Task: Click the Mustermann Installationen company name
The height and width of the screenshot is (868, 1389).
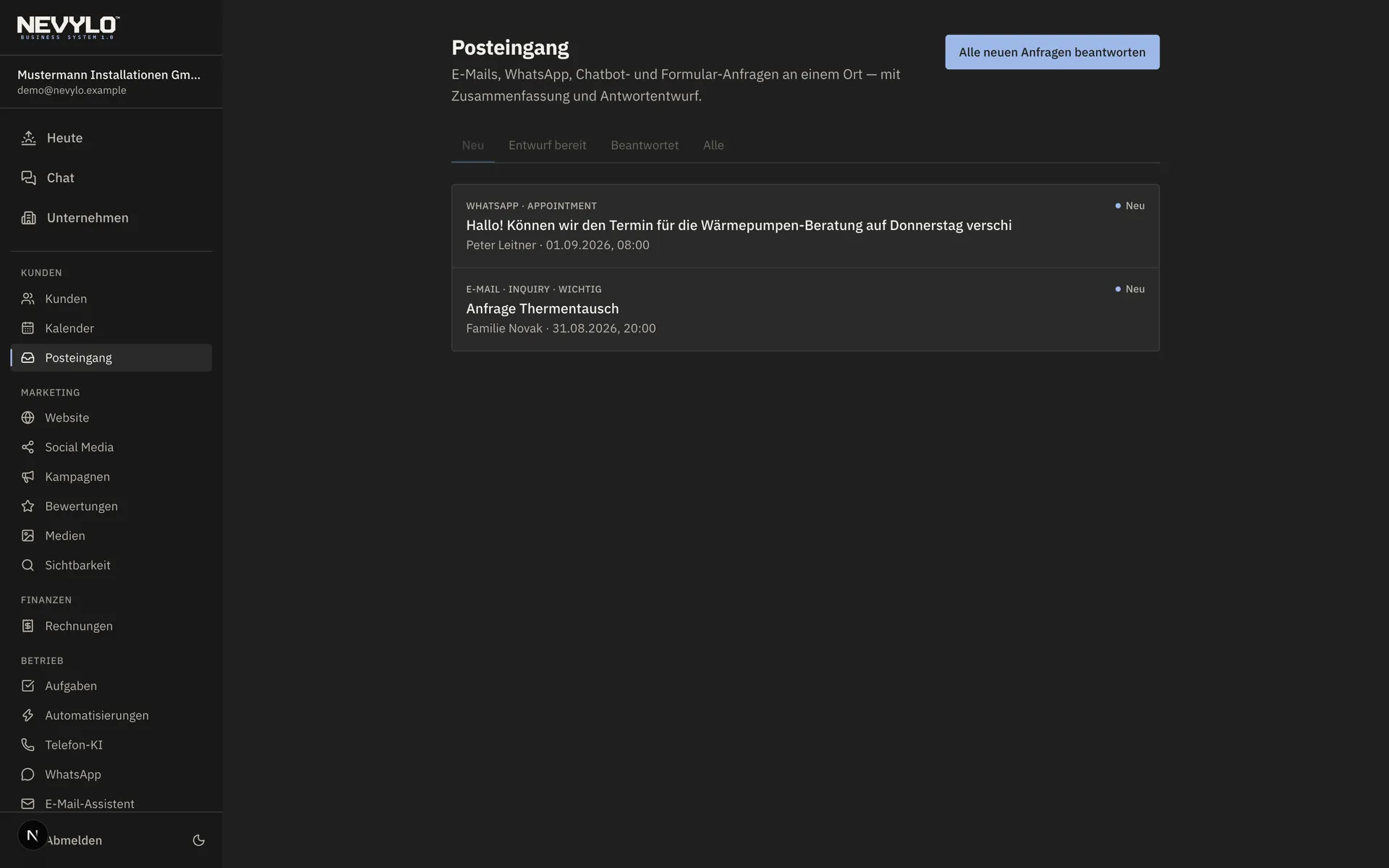Action: pyautogui.click(x=109, y=75)
